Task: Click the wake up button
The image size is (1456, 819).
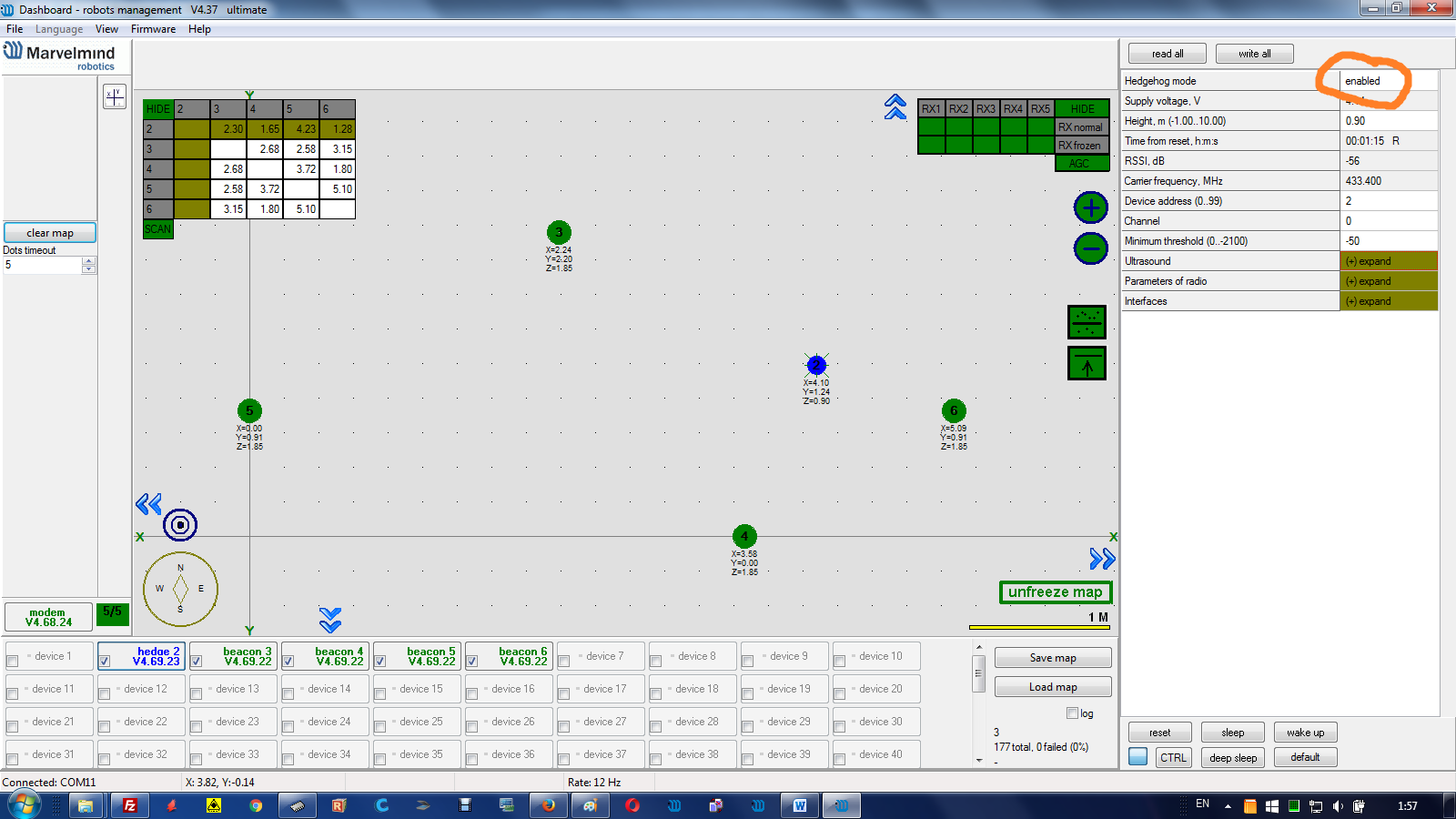Action: [1305, 733]
